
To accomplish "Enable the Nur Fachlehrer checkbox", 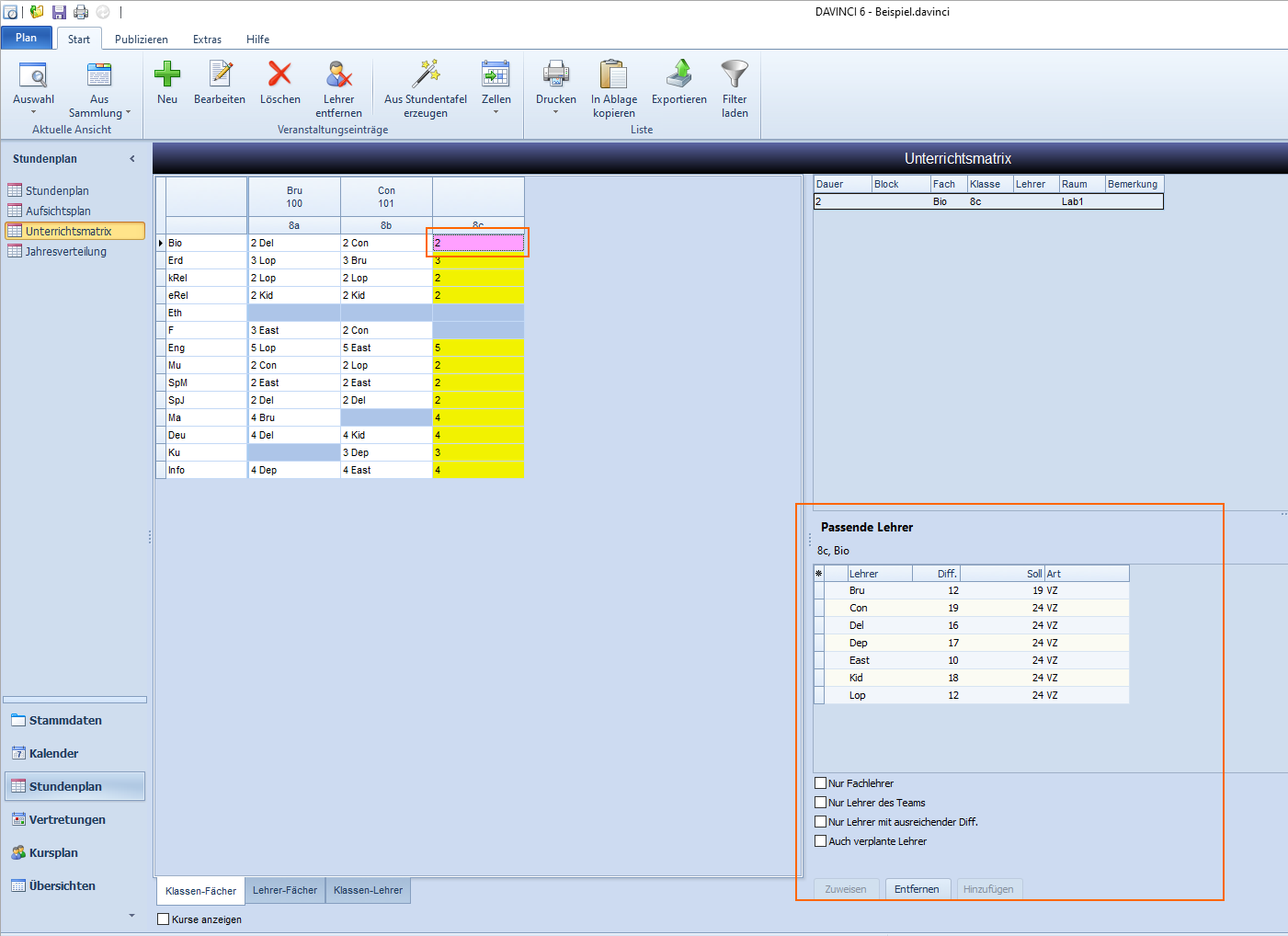I will pos(821,783).
